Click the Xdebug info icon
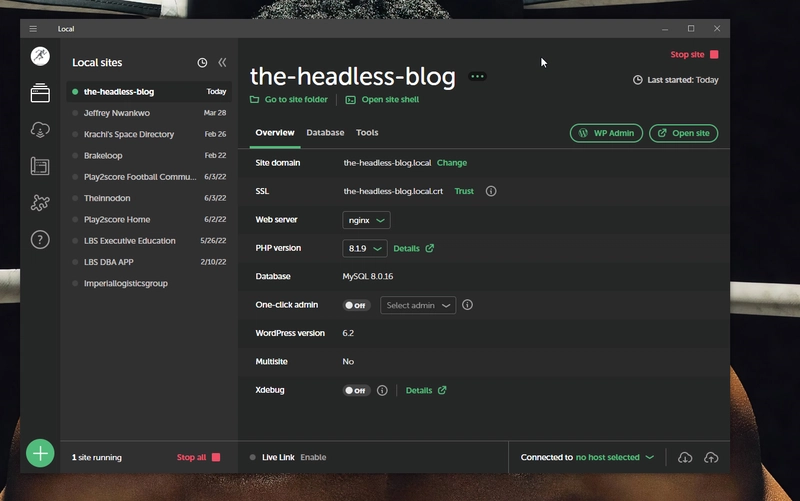 [x=382, y=390]
